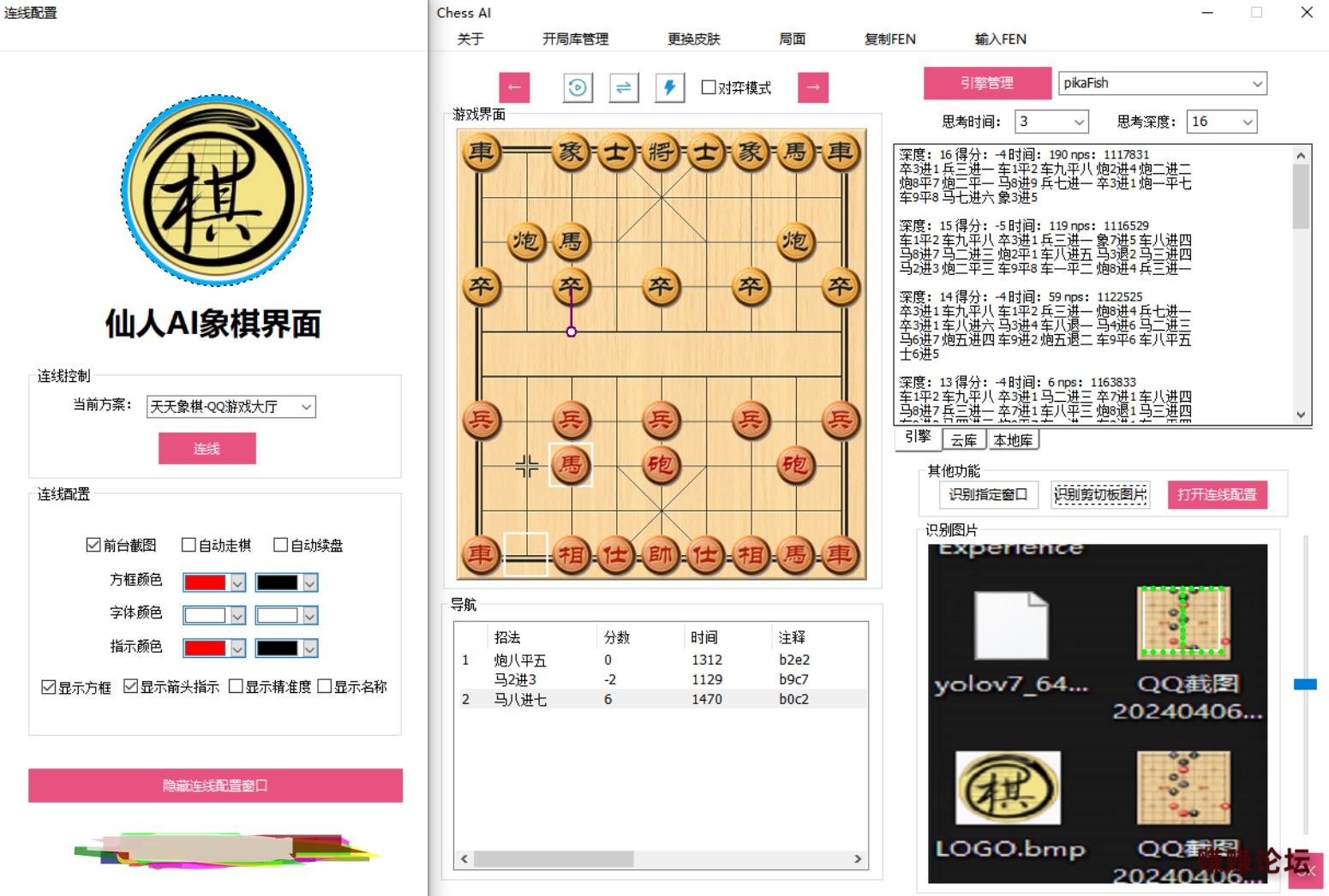
Task: Click the highlighted red horse piece
Action: click(x=571, y=465)
